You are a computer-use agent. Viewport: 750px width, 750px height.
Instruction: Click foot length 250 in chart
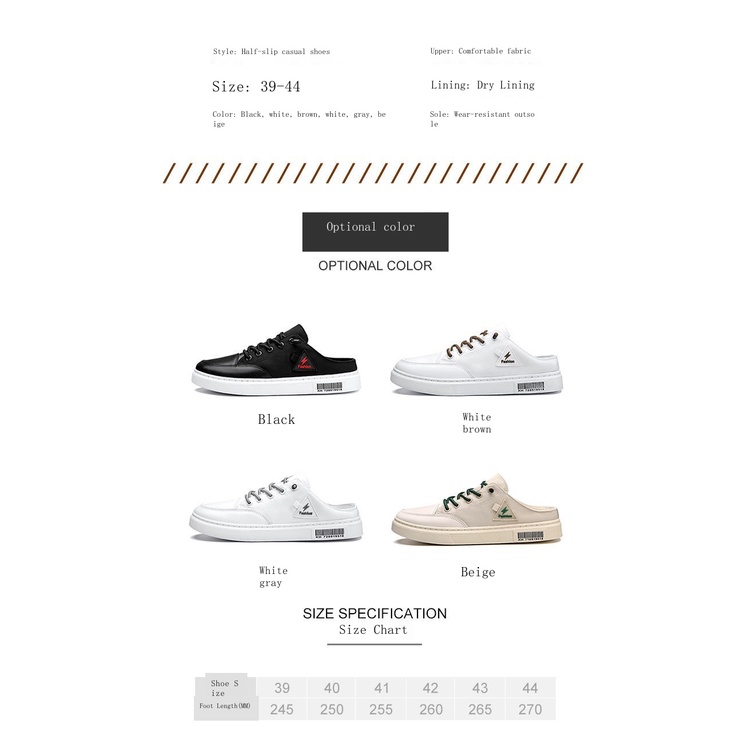331,709
